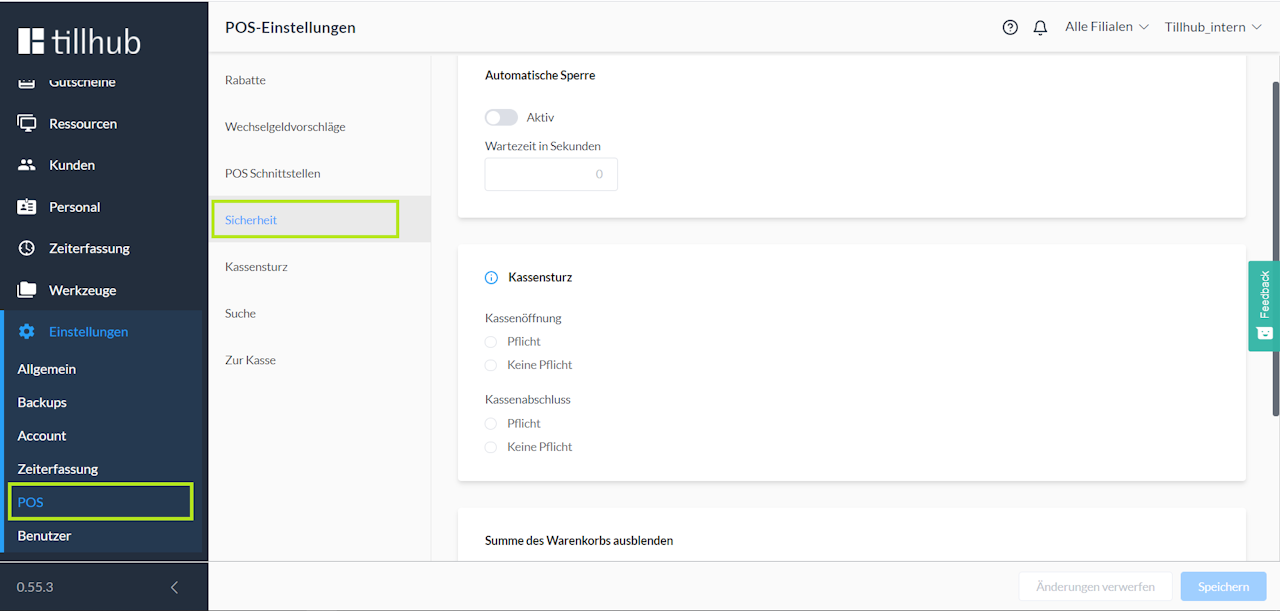Screen dimensions: 1280x611
Task: Open the Alle Filialen dropdown
Action: point(1106,27)
